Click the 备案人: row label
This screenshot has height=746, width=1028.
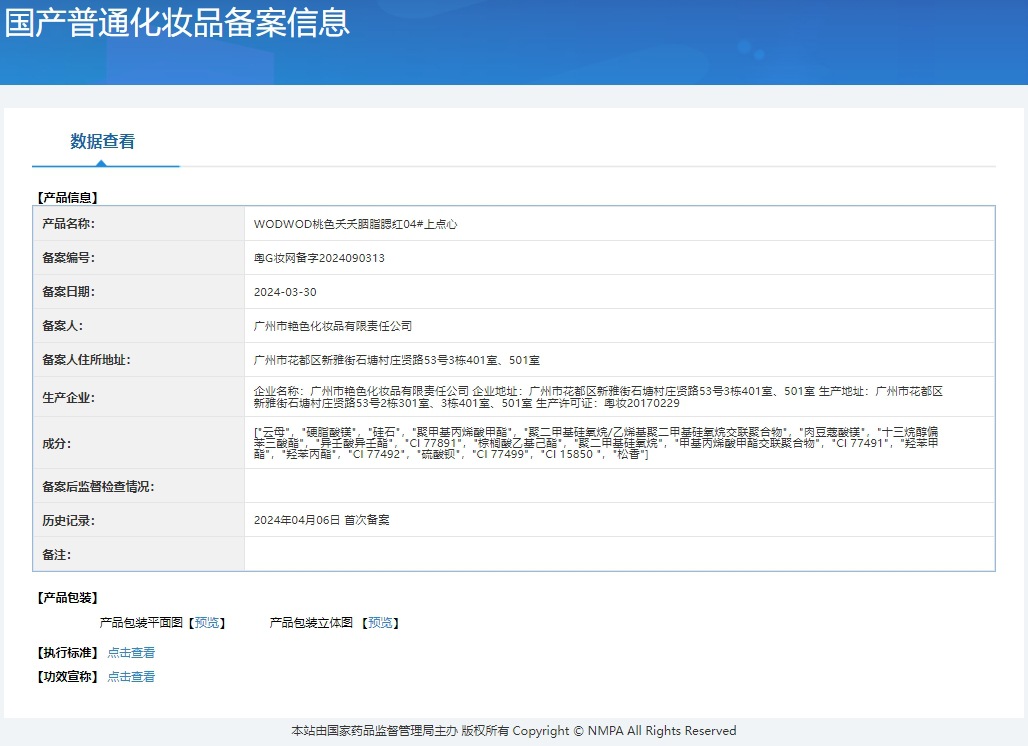[62, 326]
